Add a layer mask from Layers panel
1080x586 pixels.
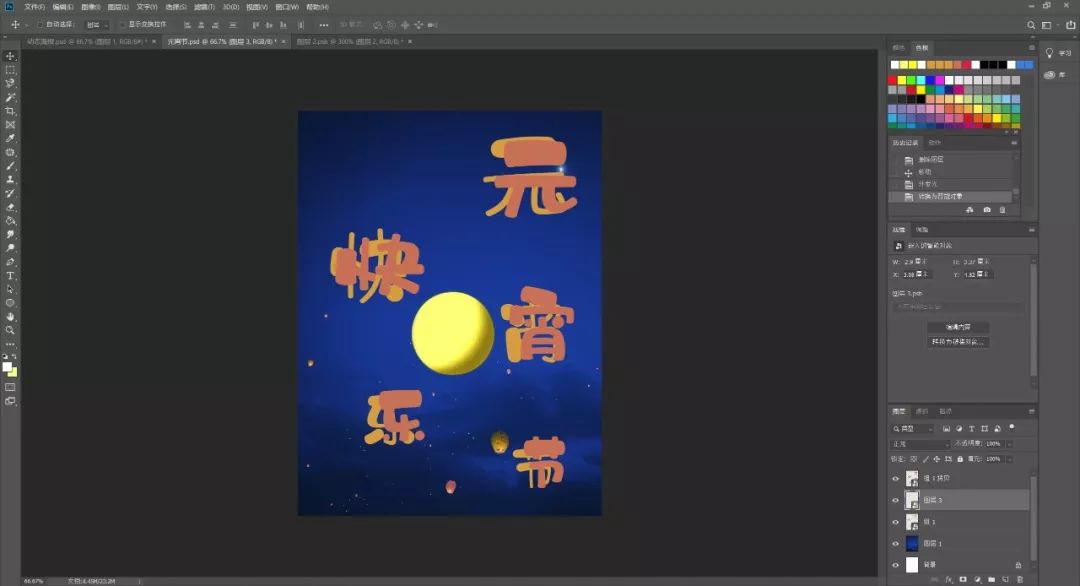click(962, 579)
